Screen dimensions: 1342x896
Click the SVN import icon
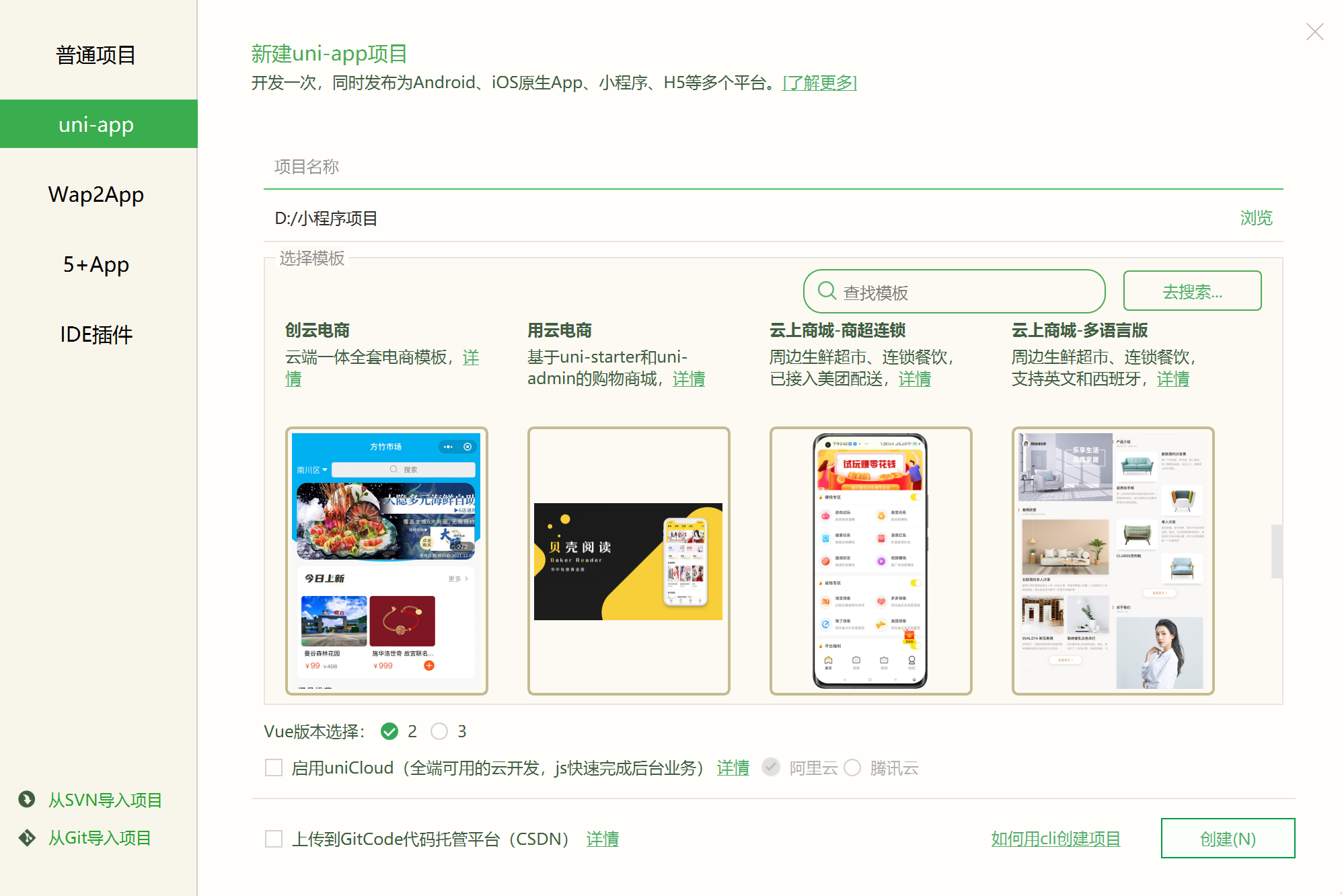[x=27, y=799]
